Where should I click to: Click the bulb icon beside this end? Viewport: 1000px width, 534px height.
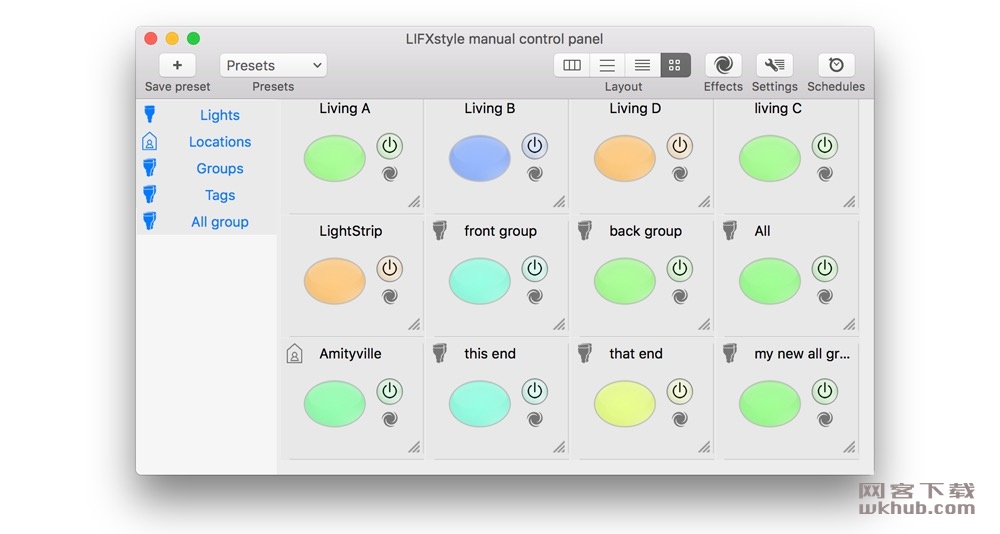click(x=439, y=353)
